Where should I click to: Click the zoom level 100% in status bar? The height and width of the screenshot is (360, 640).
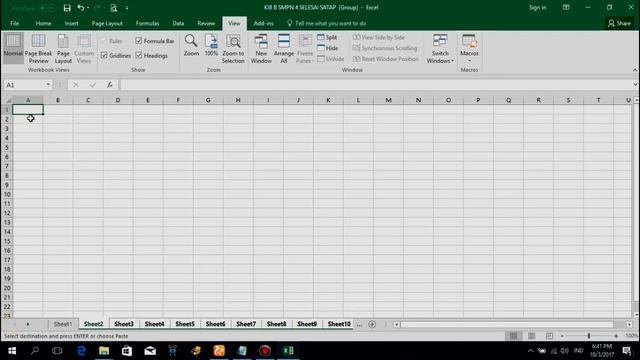point(631,336)
